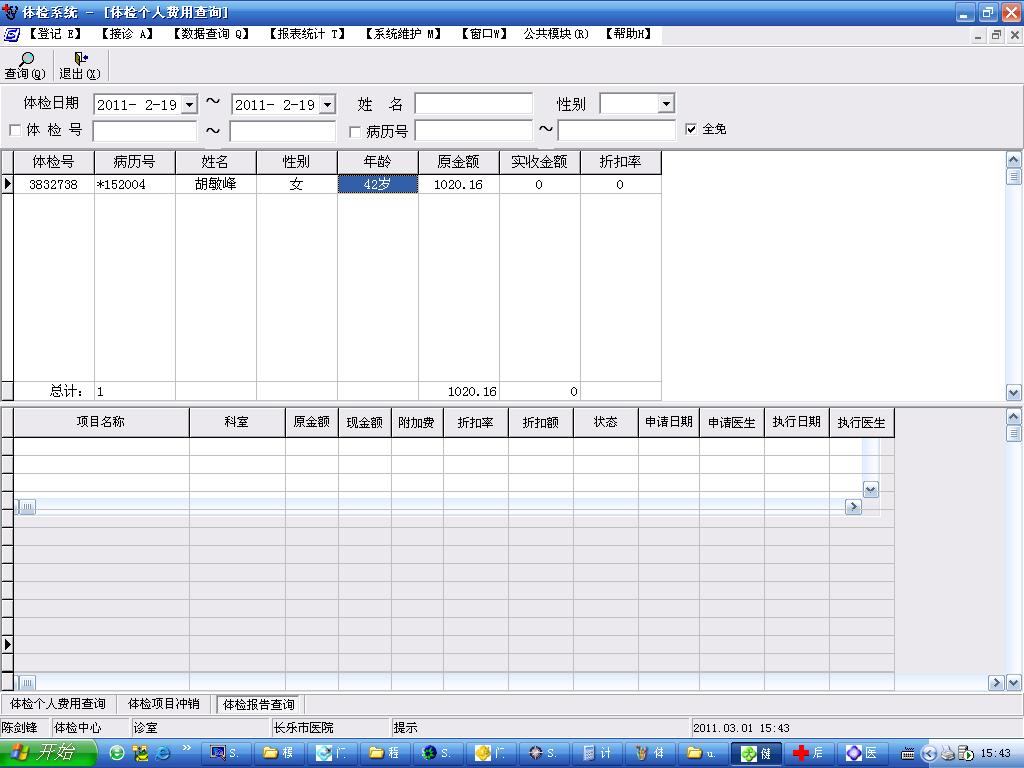Viewport: 1024px width, 768px height.
Task: Sort by the 原金额 column header
Action: tap(458, 162)
